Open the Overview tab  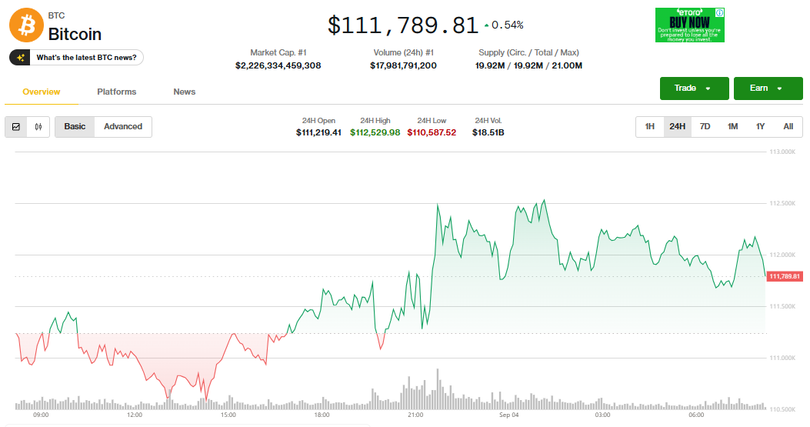[x=41, y=92]
